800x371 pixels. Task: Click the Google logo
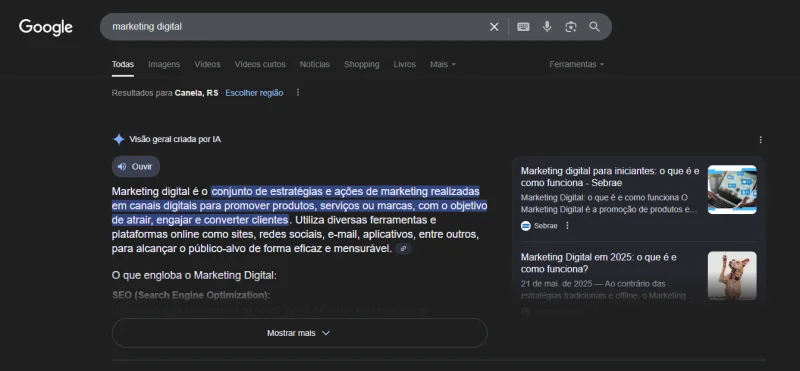46,27
